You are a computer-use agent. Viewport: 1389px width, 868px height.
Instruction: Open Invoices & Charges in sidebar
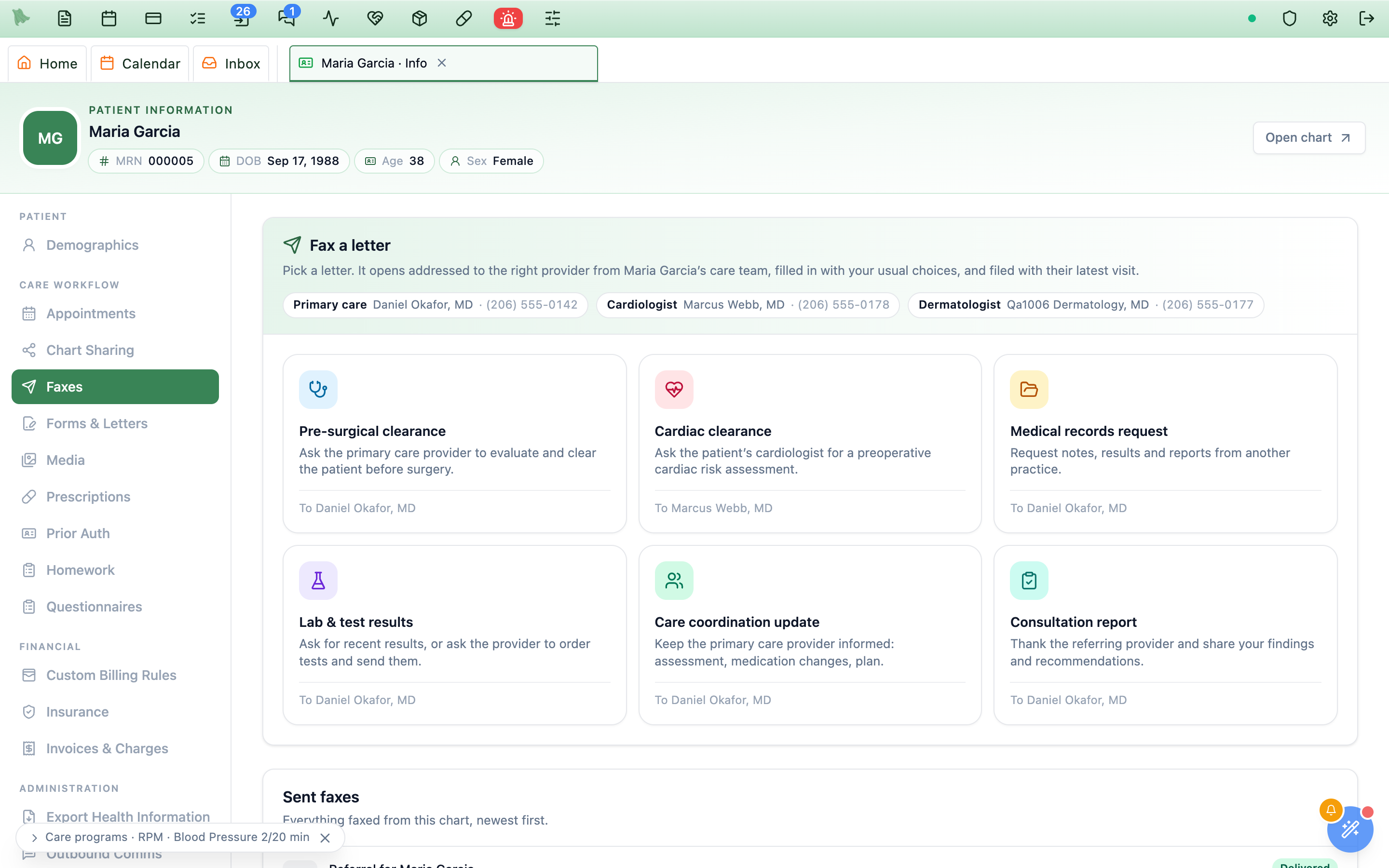point(115,748)
